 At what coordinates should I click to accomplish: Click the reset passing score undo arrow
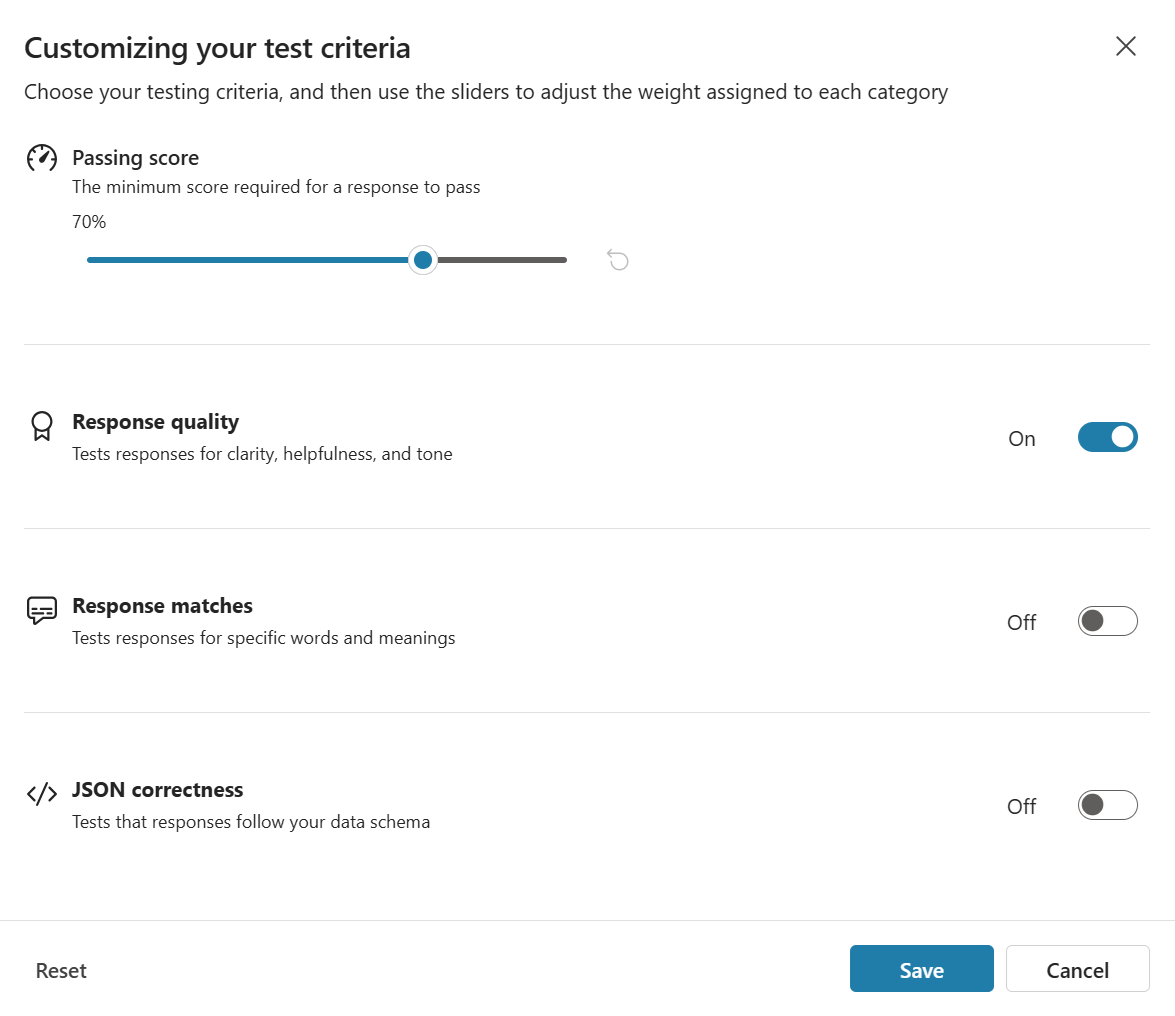coord(618,259)
